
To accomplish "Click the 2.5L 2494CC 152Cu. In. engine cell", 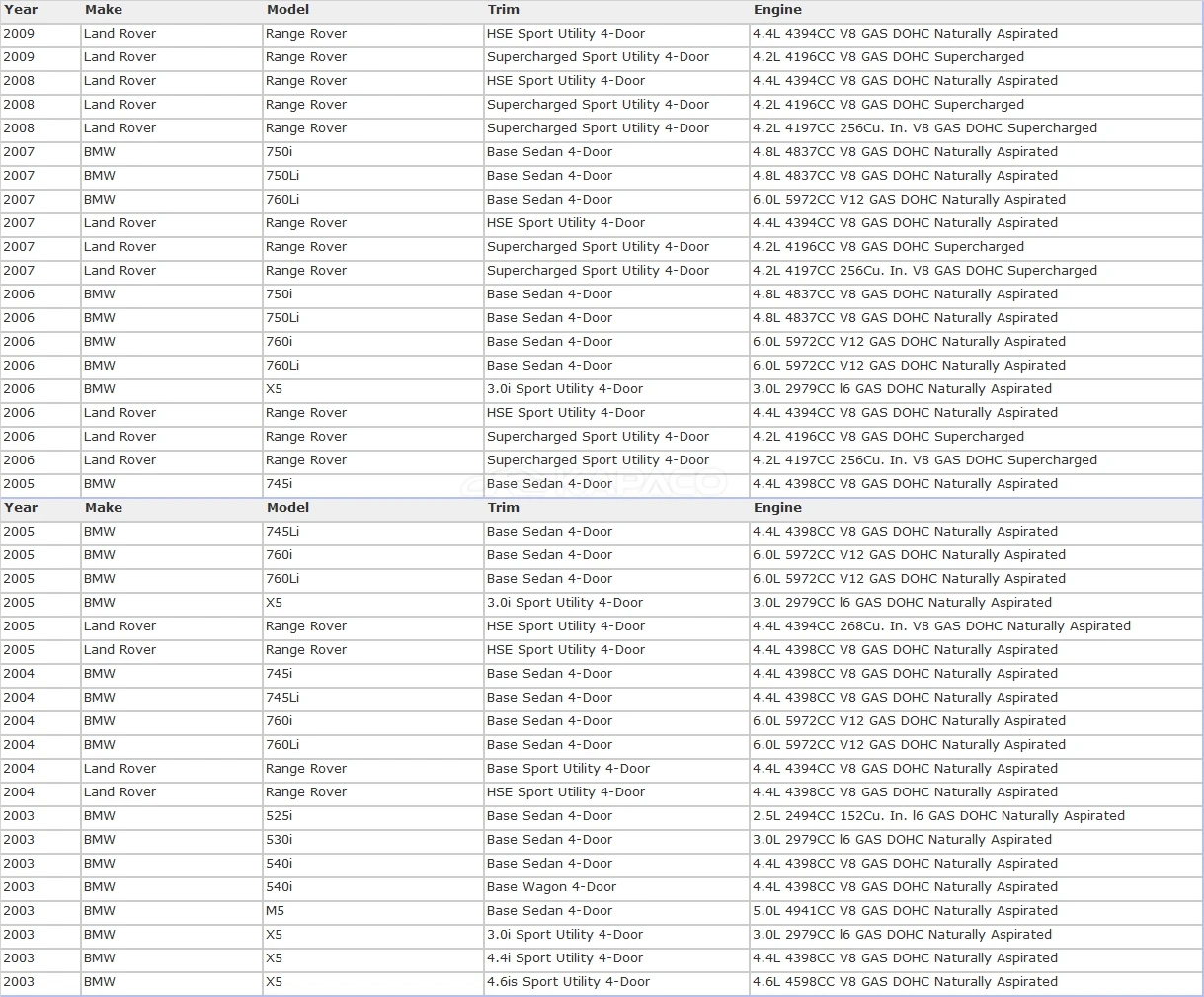I will pyautogui.click(x=976, y=816).
